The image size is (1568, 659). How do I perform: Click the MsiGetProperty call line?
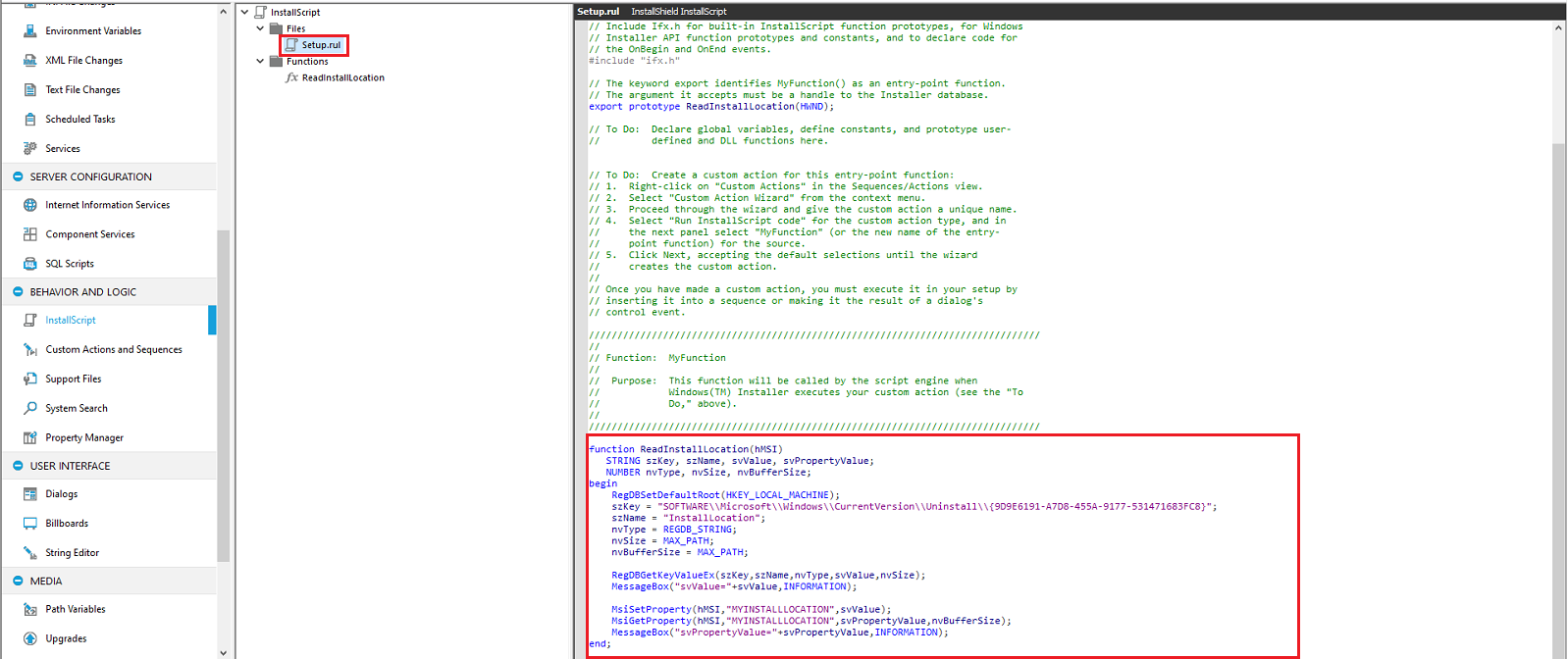point(810,621)
